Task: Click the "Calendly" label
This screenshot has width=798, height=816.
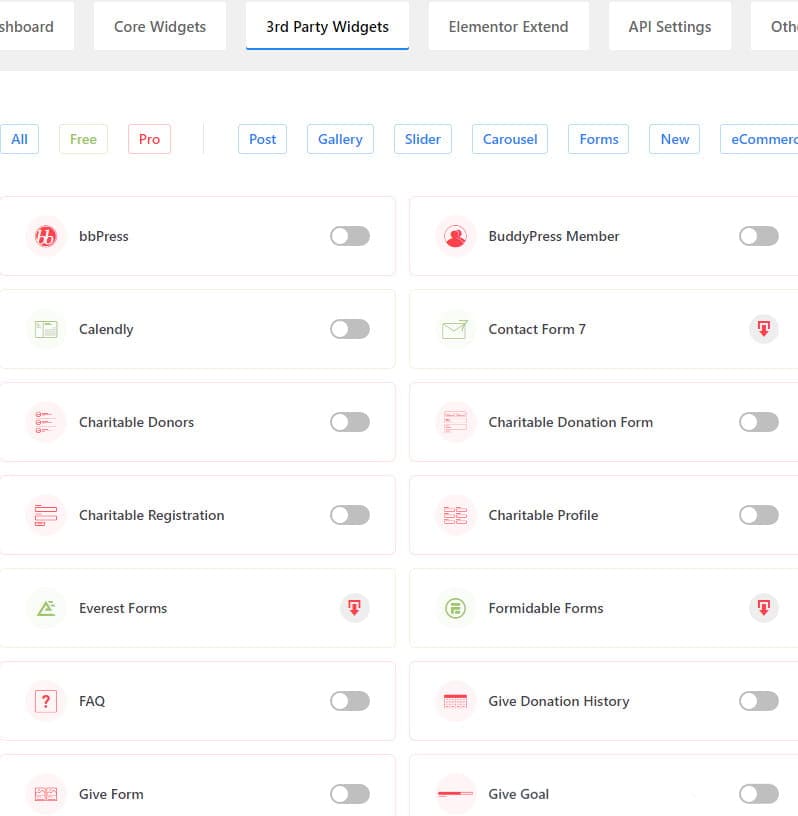Action: click(106, 329)
